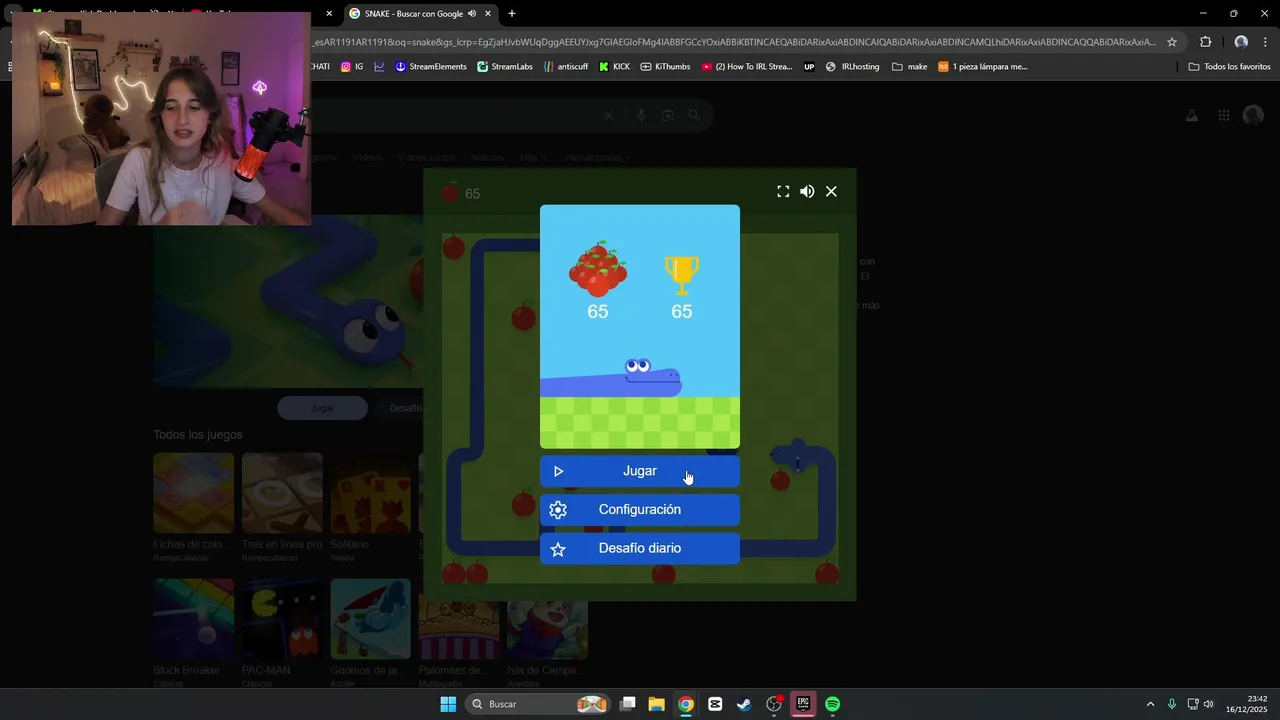This screenshot has height=720, width=1280.
Task: Open the Windows Start menu
Action: pos(448,704)
